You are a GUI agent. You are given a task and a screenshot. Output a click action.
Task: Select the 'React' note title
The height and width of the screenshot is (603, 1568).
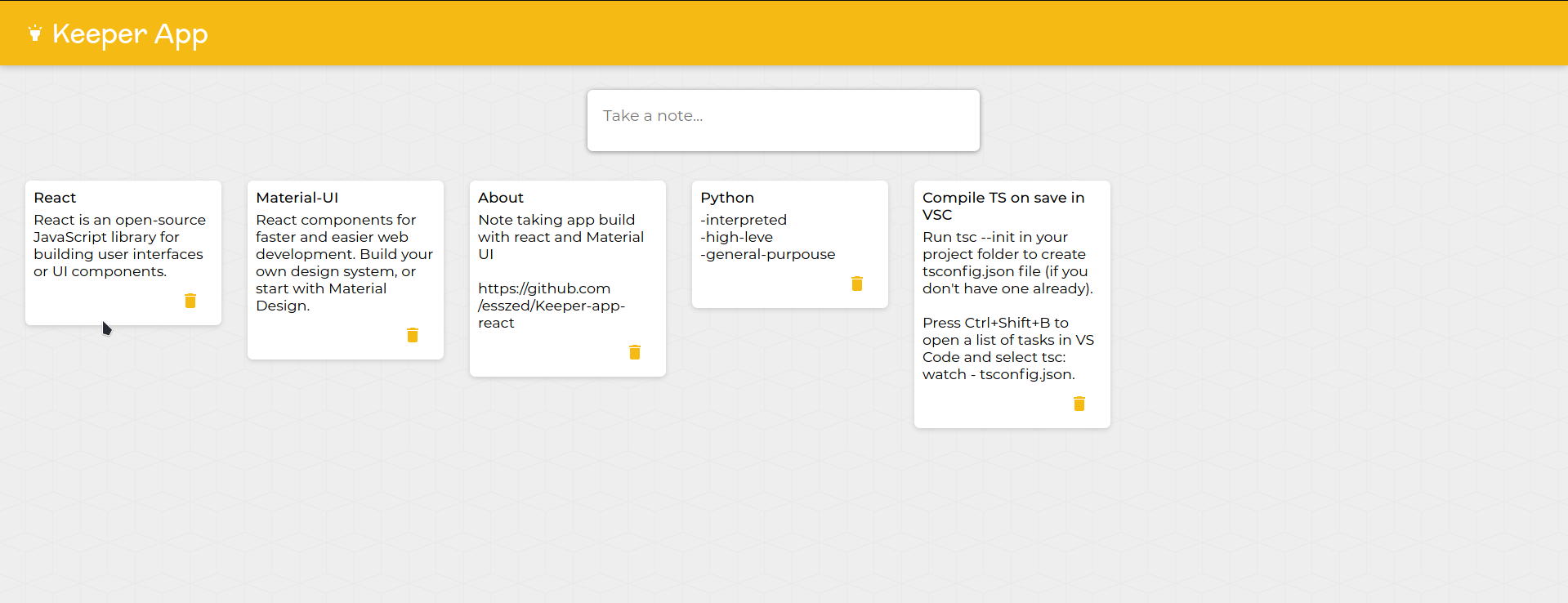(55, 198)
